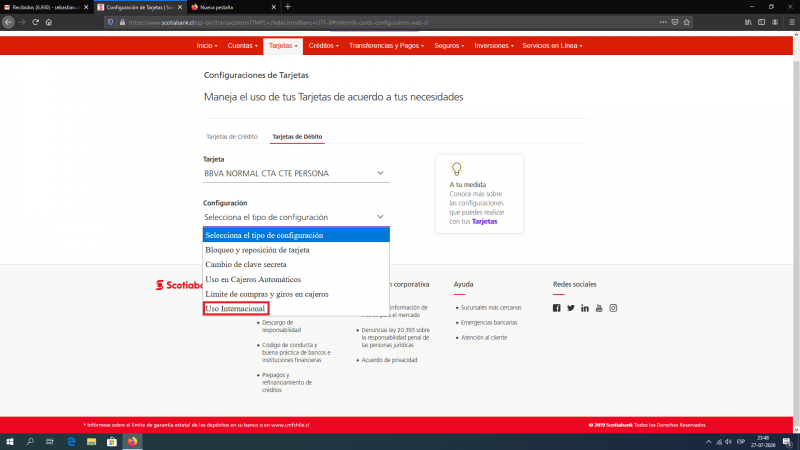Open Scotiabank's Twitter page icon
Screen dimensions: 800x450
(571, 307)
